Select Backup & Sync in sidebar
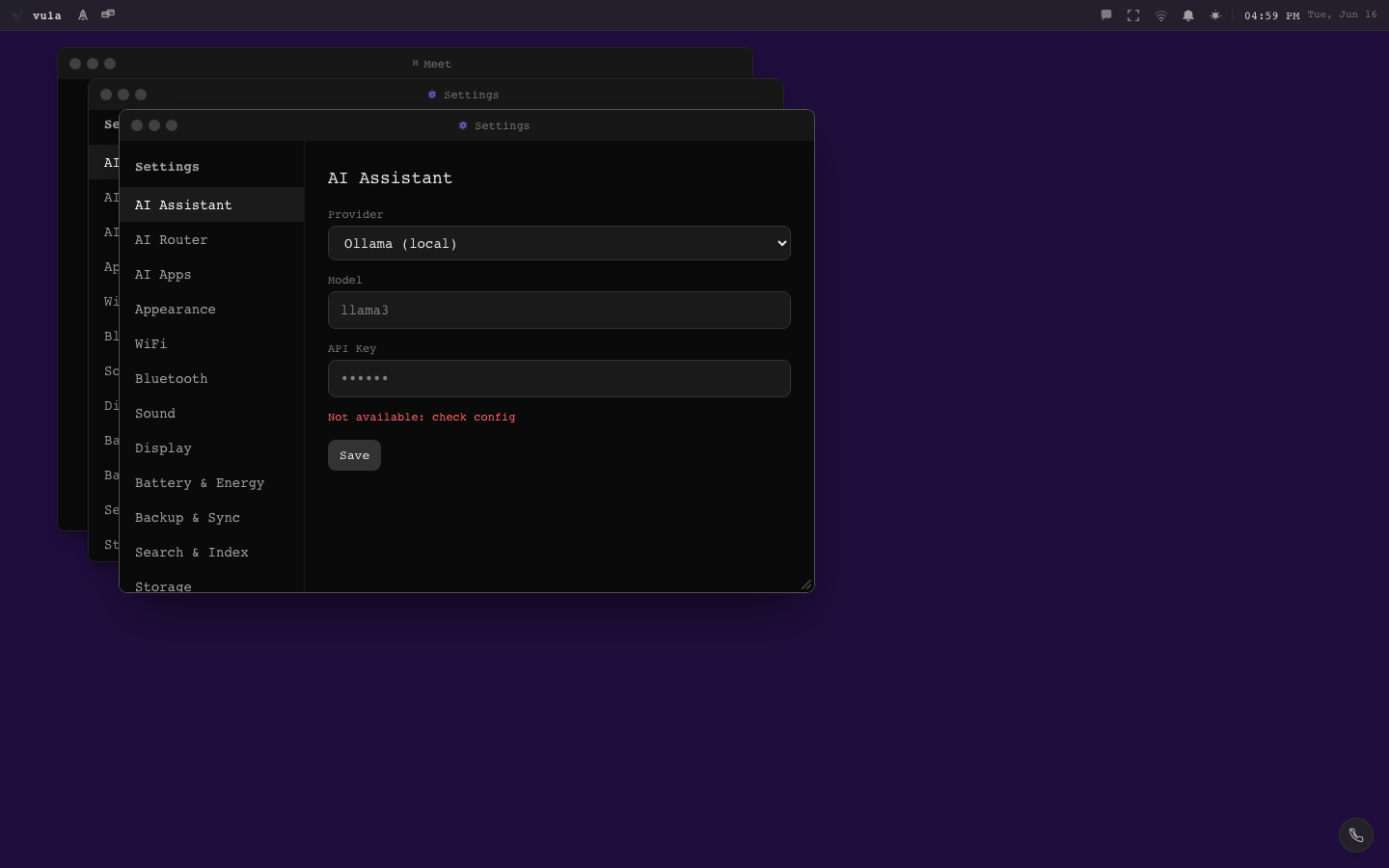Screen dimensions: 1389x868 click(x=212, y=517)
